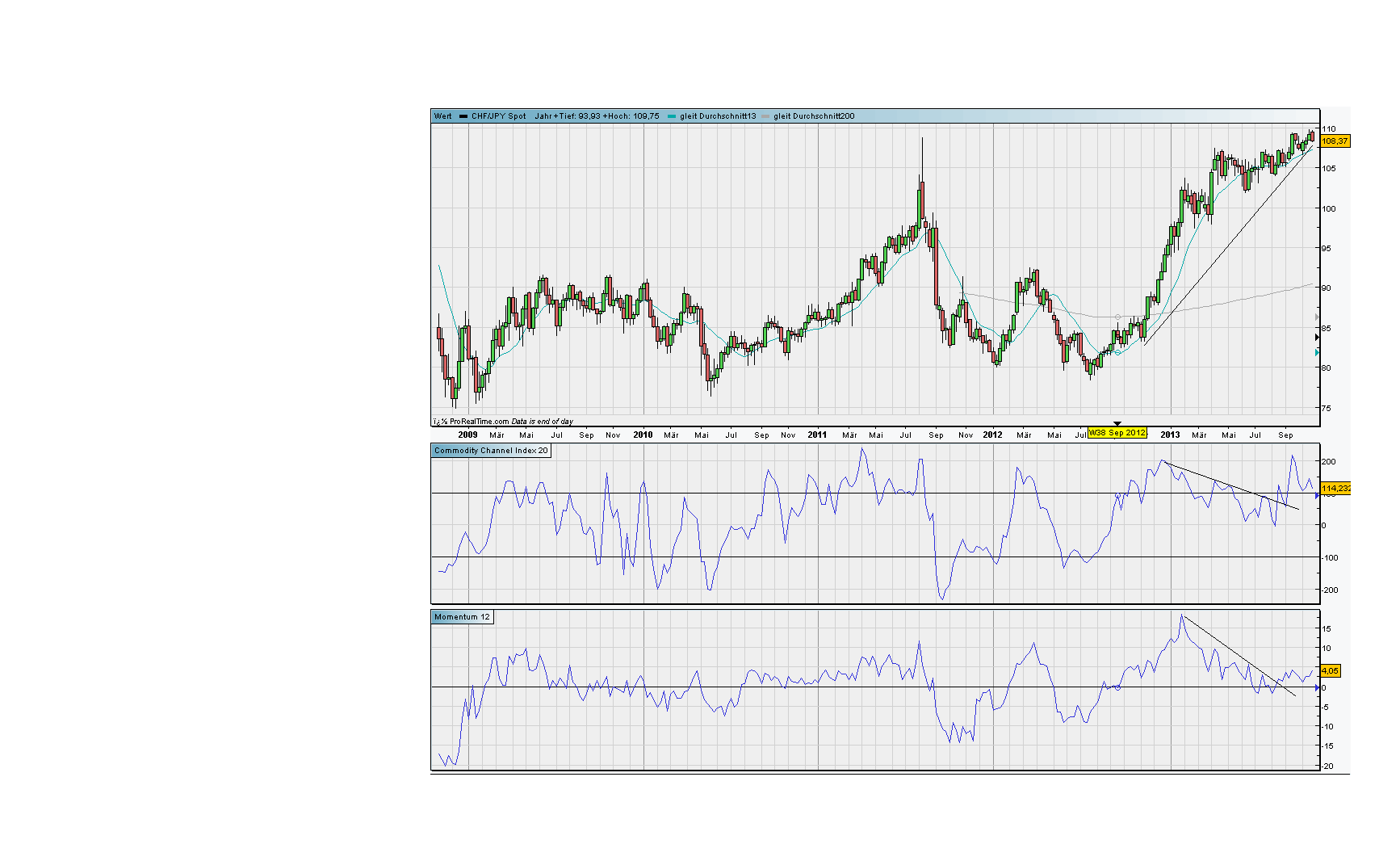1400x861 pixels.
Task: Select the gleit Durchschnitt200 legend label
Action: pos(814,116)
